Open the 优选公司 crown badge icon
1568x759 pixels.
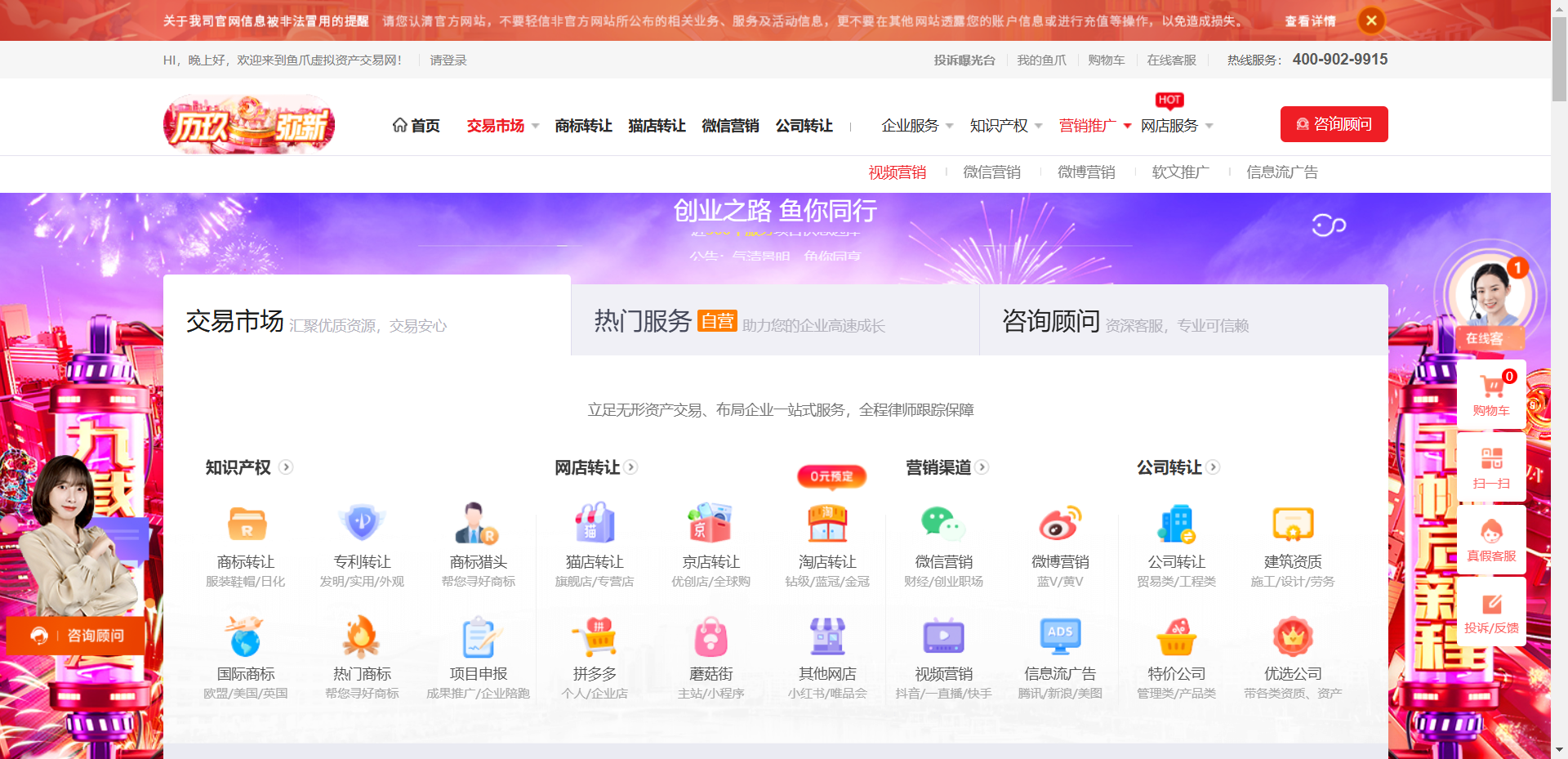(1293, 636)
